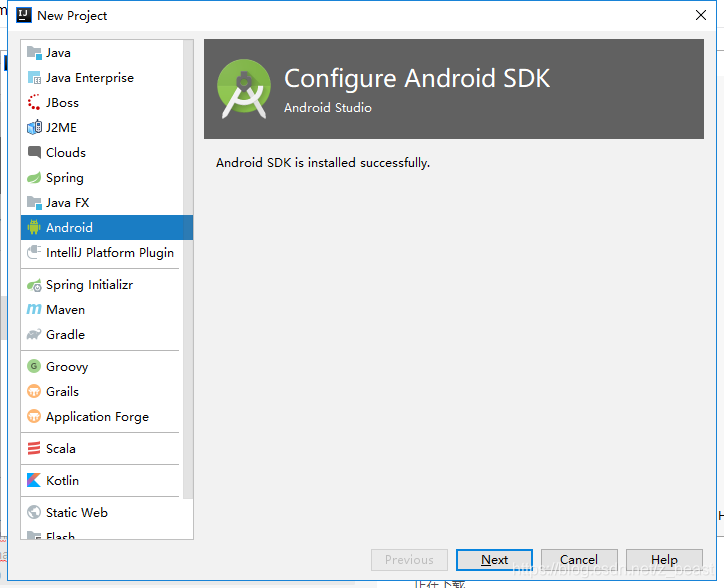Screen dimensions: 724x588
Task: Click the Java Enterprise icon
Action: (x=34, y=78)
